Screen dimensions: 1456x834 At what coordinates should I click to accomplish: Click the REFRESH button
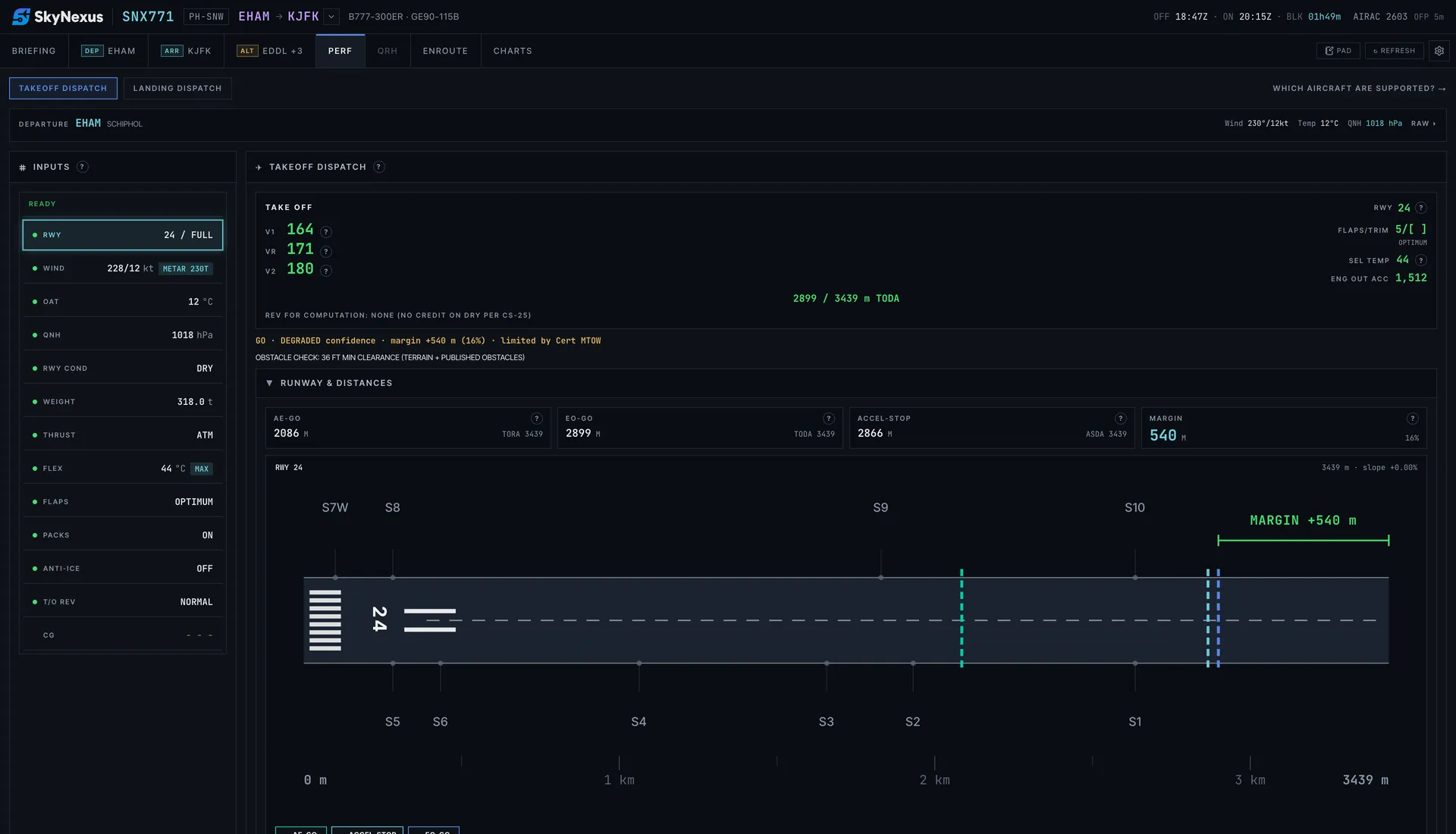(x=1394, y=51)
